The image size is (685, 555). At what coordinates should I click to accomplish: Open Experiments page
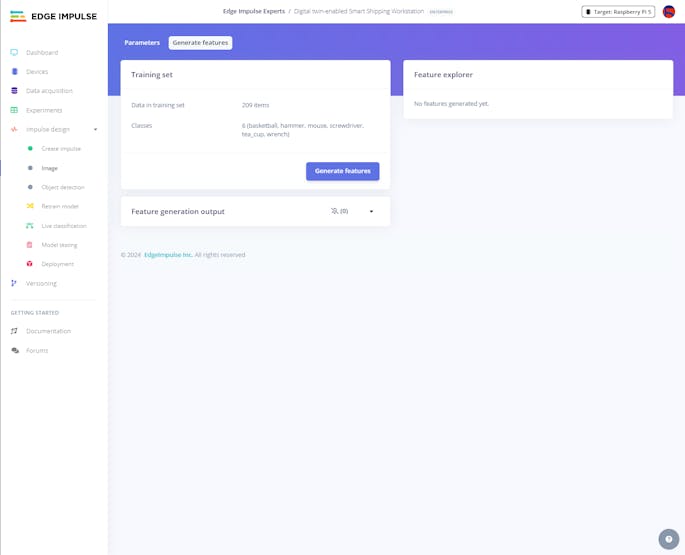(x=44, y=110)
